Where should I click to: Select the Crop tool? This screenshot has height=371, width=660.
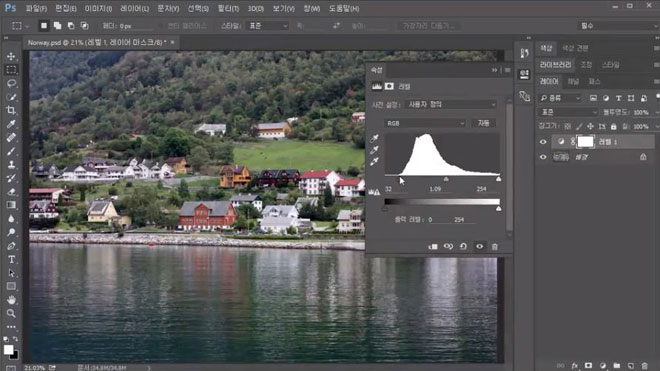[x=11, y=110]
